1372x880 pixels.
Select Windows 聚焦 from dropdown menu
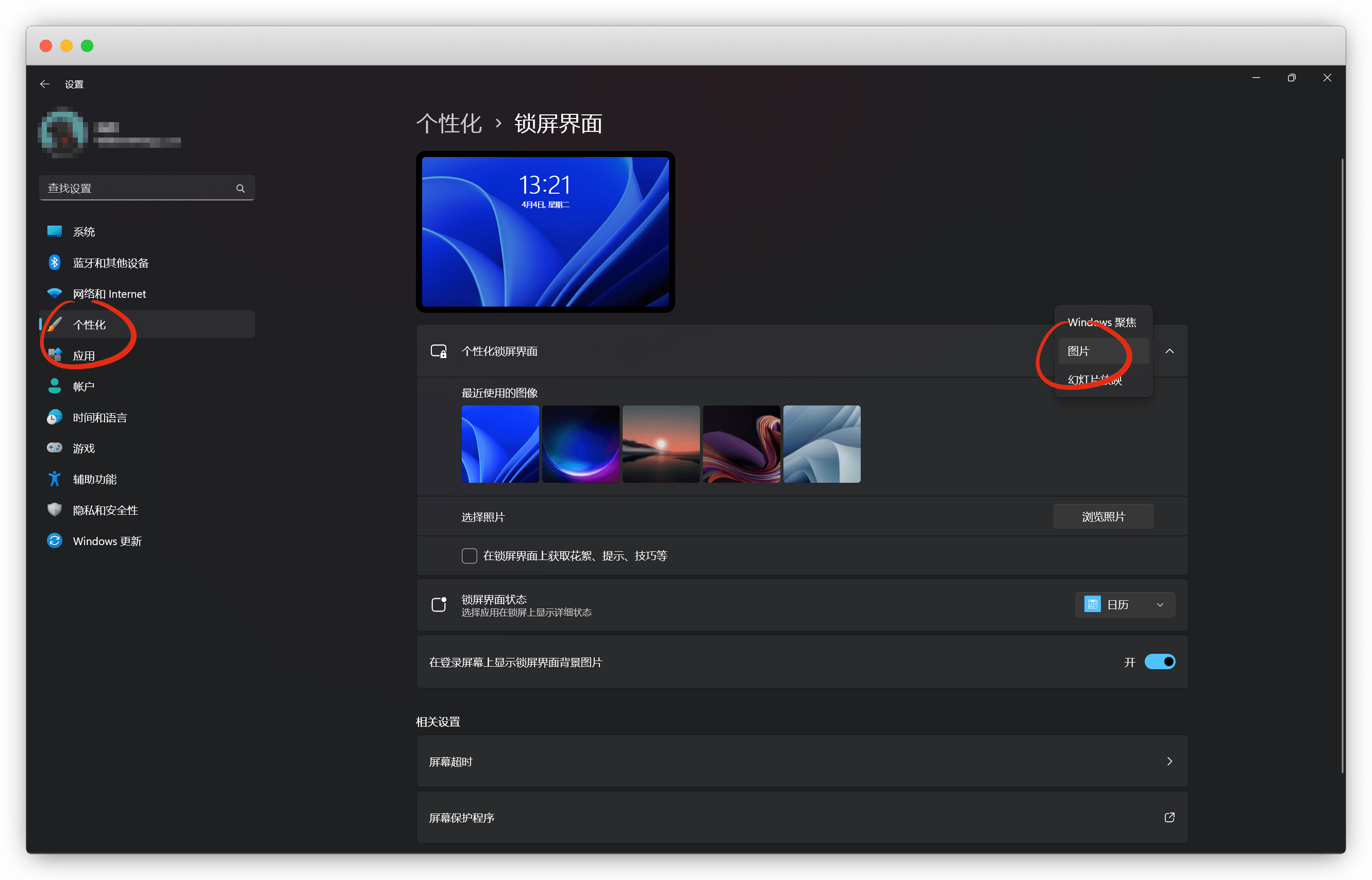coord(1101,323)
